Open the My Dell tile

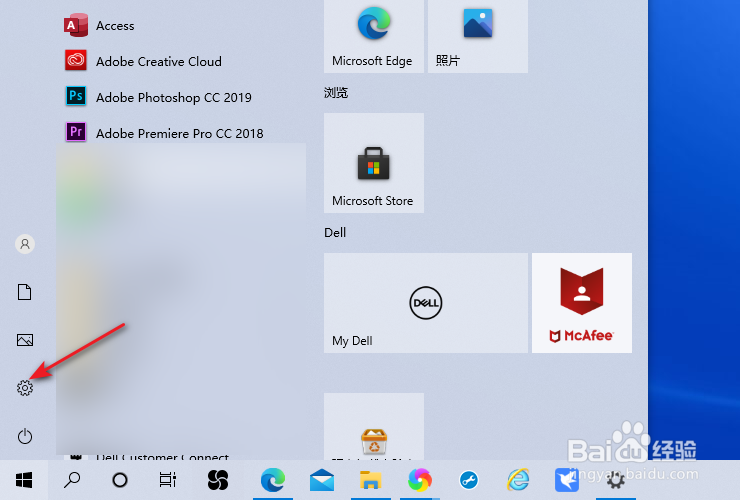coord(426,303)
